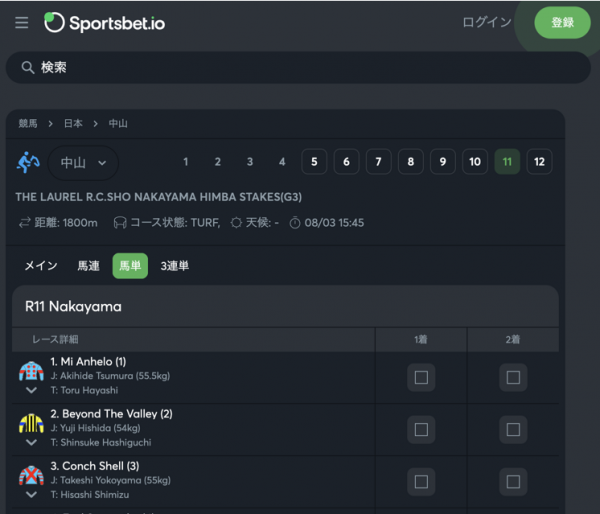Viewport: 600px width, 514px height.
Task: Switch to the 馬連 tab
Action: point(88,266)
